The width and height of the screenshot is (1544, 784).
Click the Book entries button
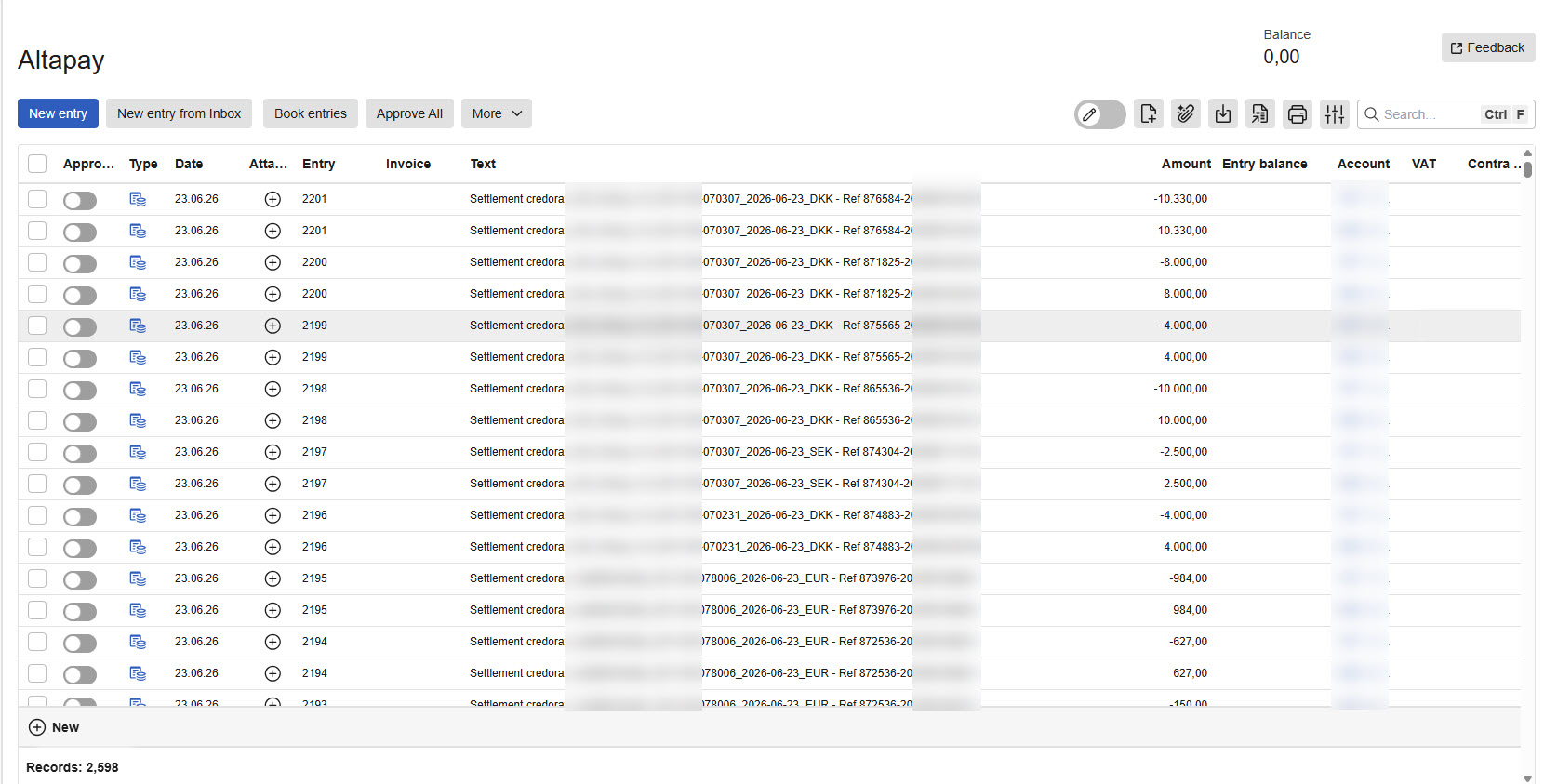point(311,113)
